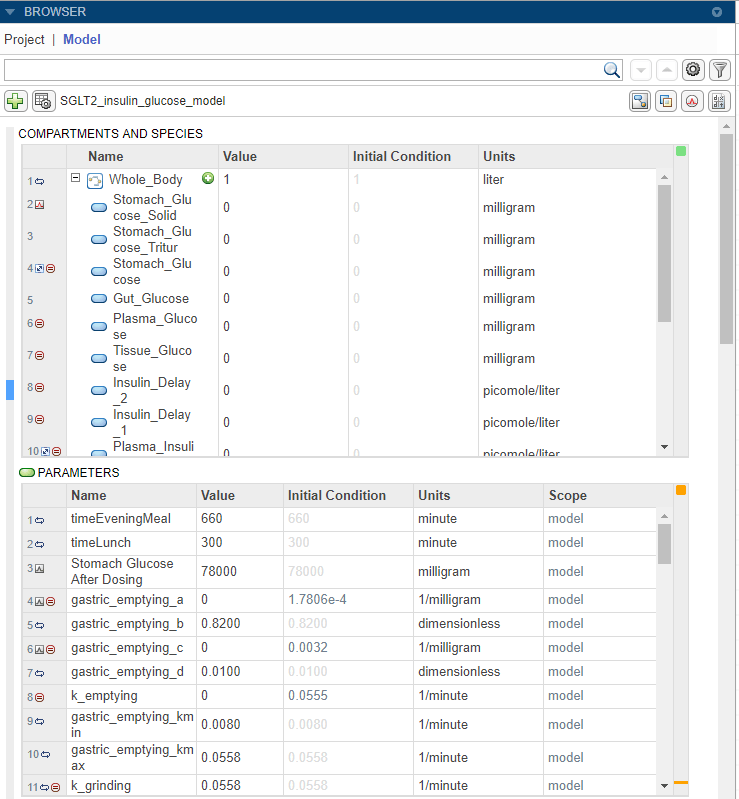Select Insulin_Delay_2 species
Screen dimensions: 739x799
point(151,390)
